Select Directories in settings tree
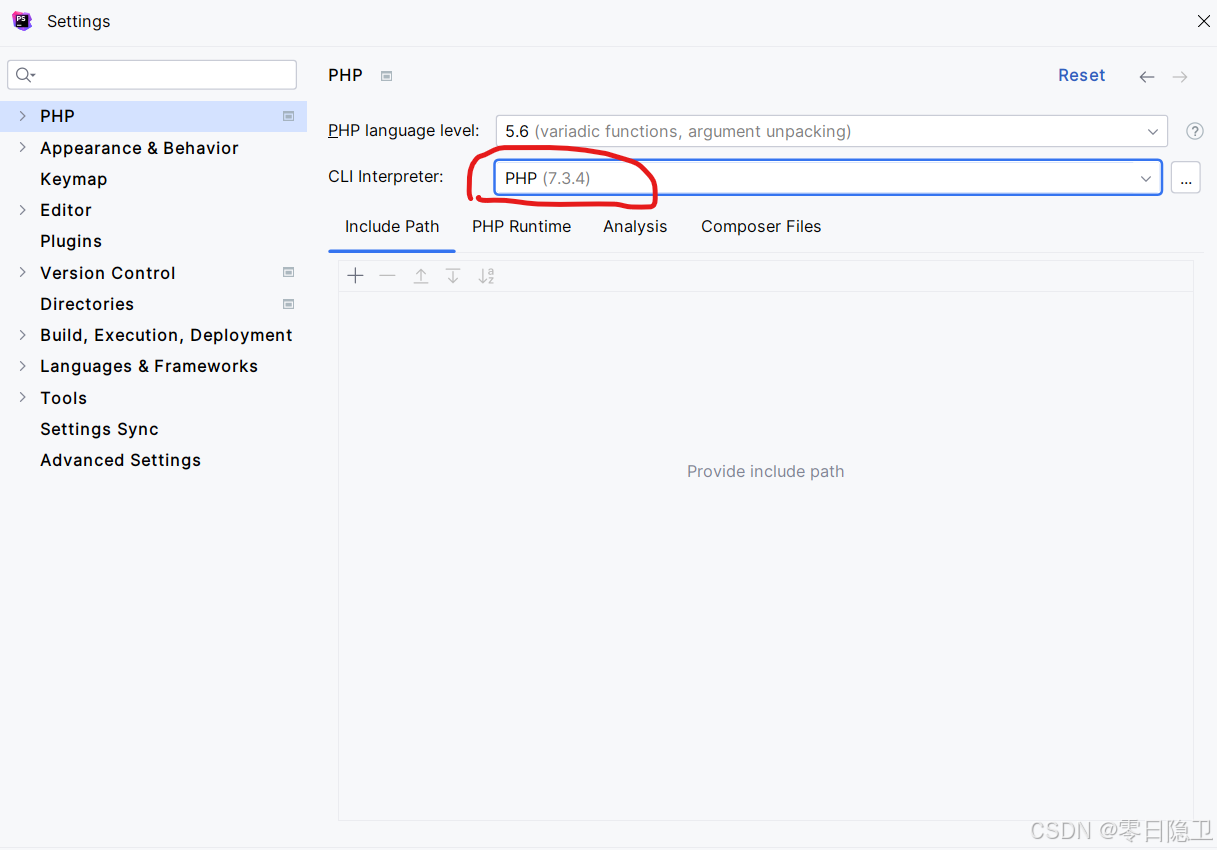1217x850 pixels. click(x=87, y=304)
